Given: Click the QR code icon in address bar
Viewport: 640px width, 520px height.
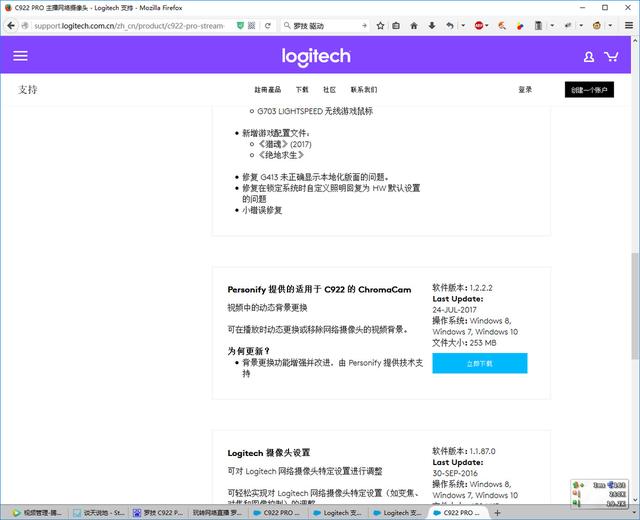Looking at the screenshot, I should point(252,26).
